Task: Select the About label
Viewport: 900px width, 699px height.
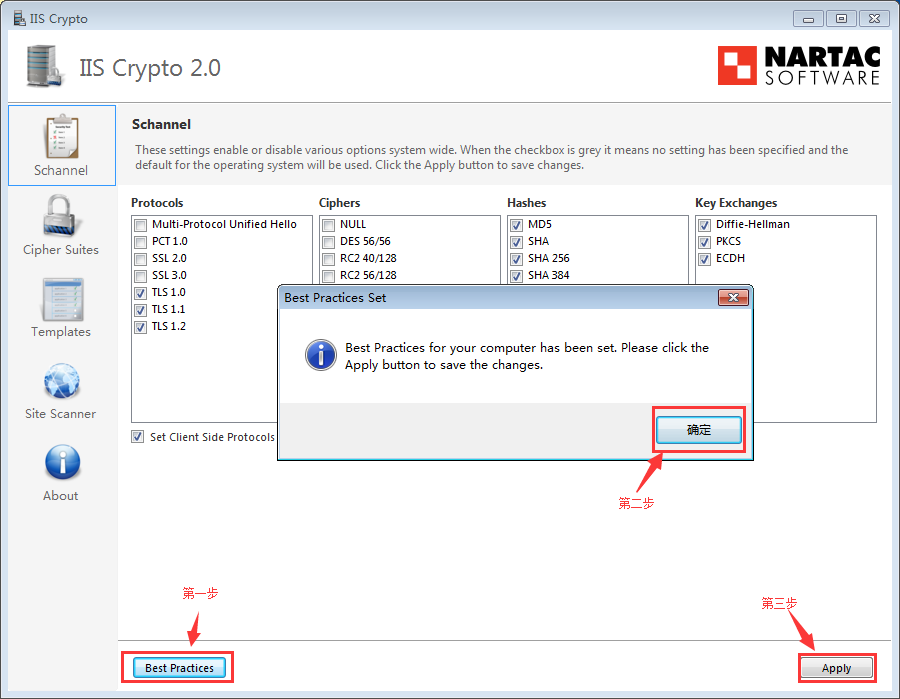Action: [60, 496]
